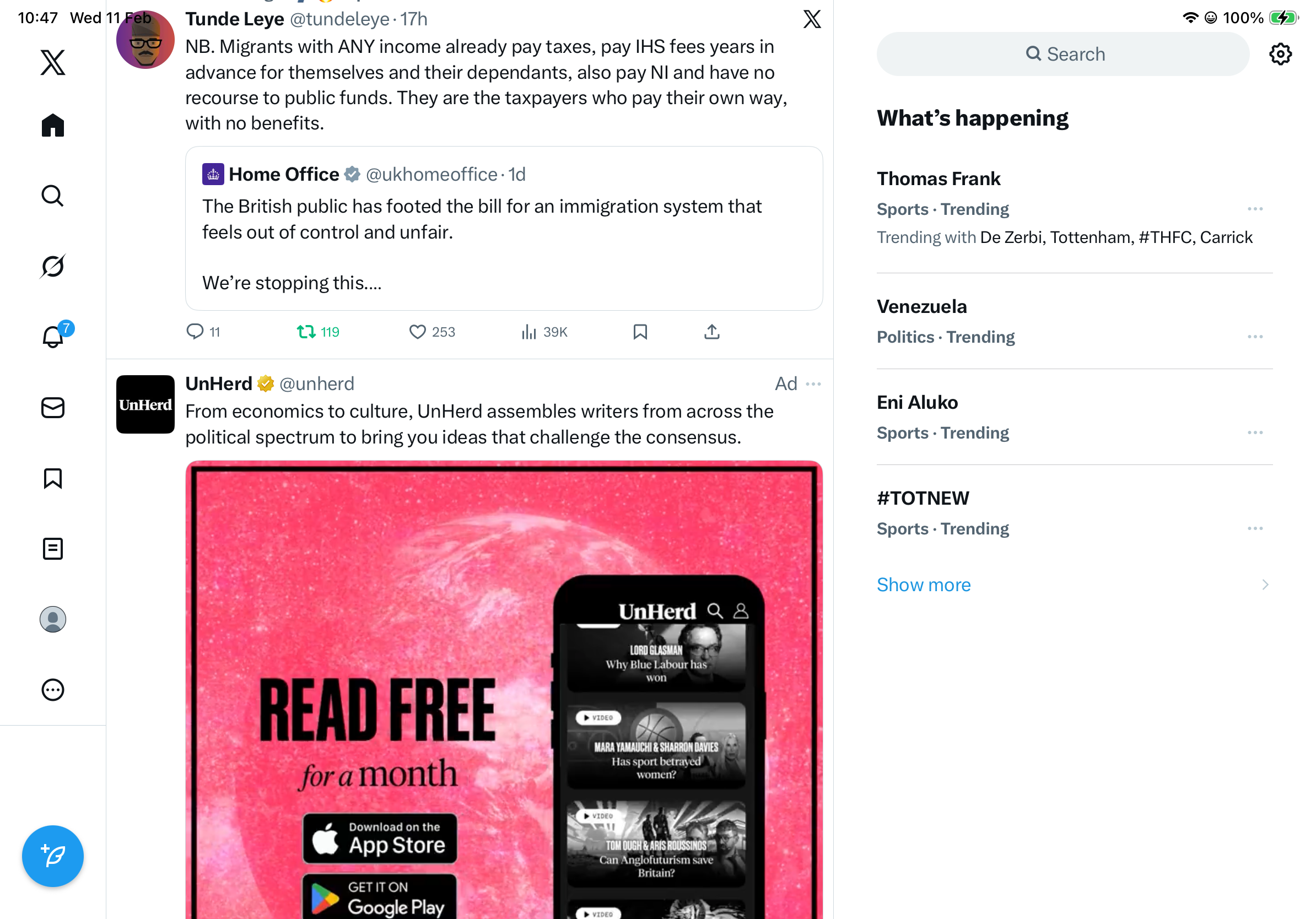Share Tunde Leye's post
1316x919 pixels.
(x=711, y=332)
